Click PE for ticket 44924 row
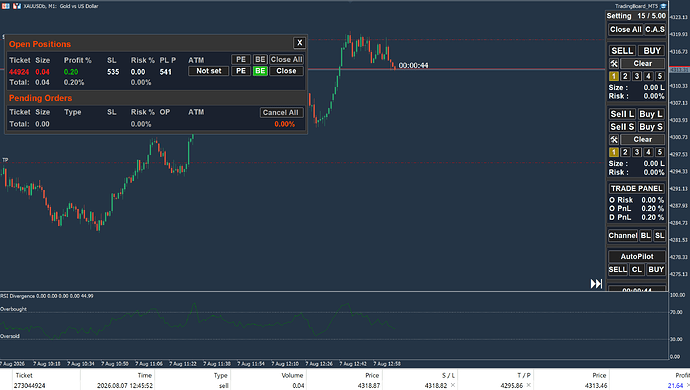 pyautogui.click(x=241, y=71)
